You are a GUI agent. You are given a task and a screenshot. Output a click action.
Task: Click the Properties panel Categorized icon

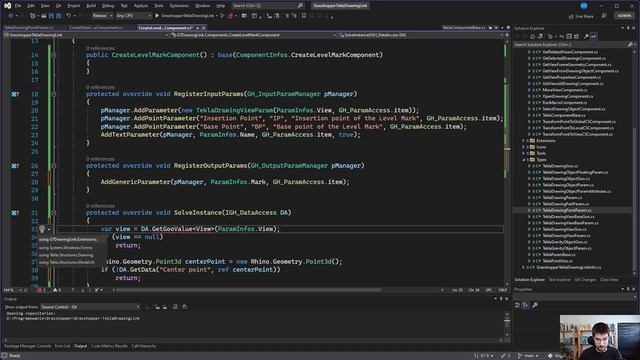[x=518, y=305]
